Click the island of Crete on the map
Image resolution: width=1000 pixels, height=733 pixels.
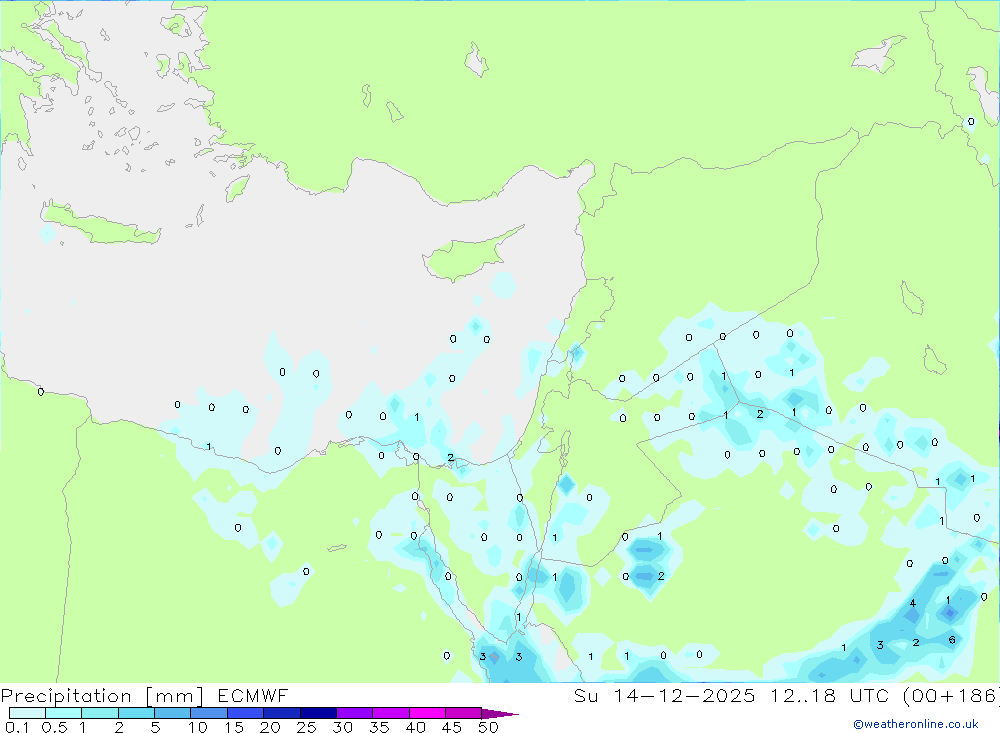coord(100,224)
